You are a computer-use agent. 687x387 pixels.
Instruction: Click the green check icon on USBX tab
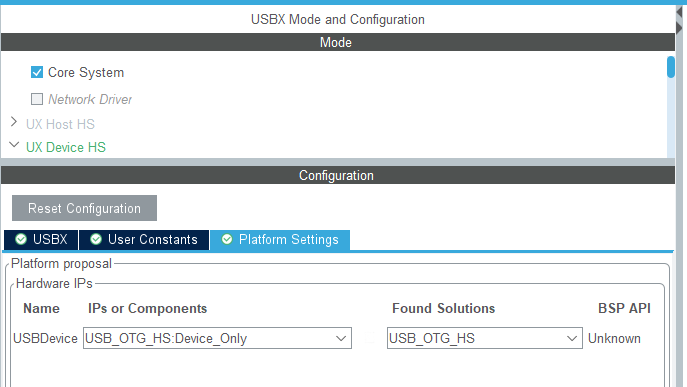pos(21,239)
